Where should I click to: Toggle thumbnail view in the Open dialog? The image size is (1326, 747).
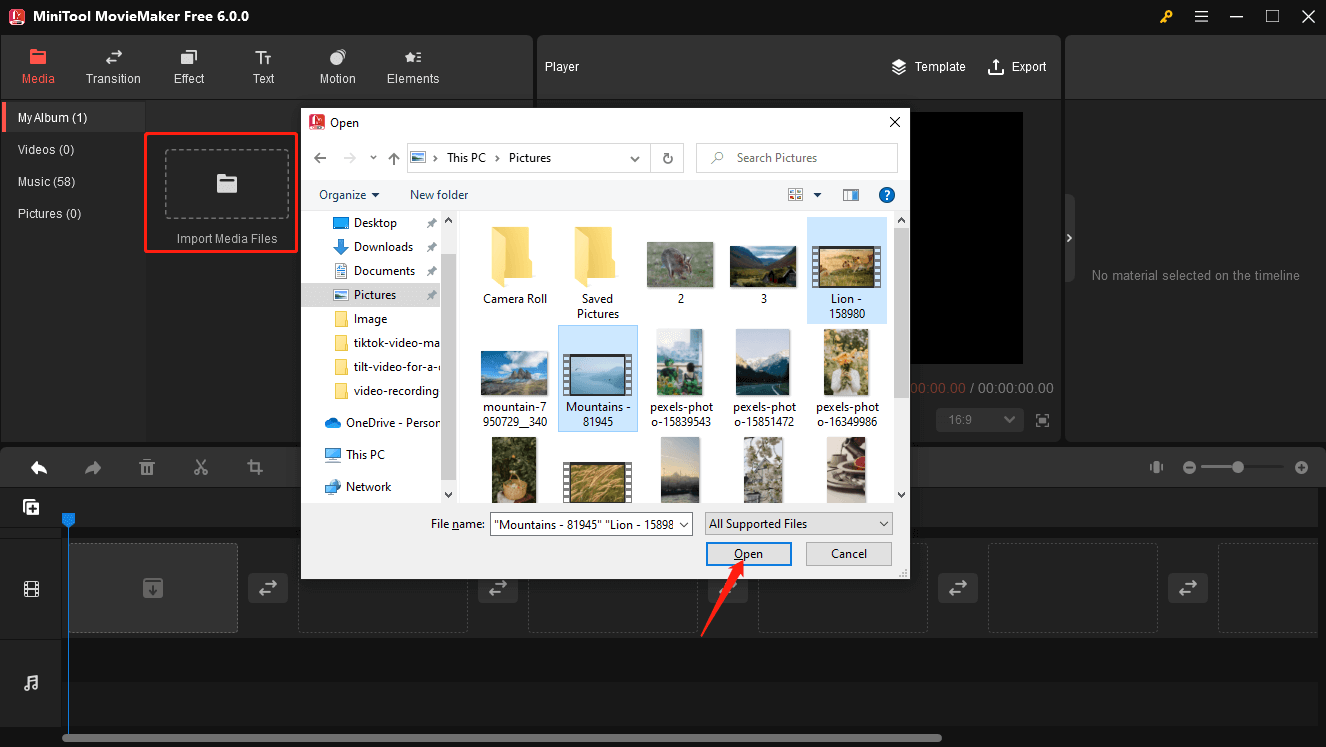coord(795,194)
